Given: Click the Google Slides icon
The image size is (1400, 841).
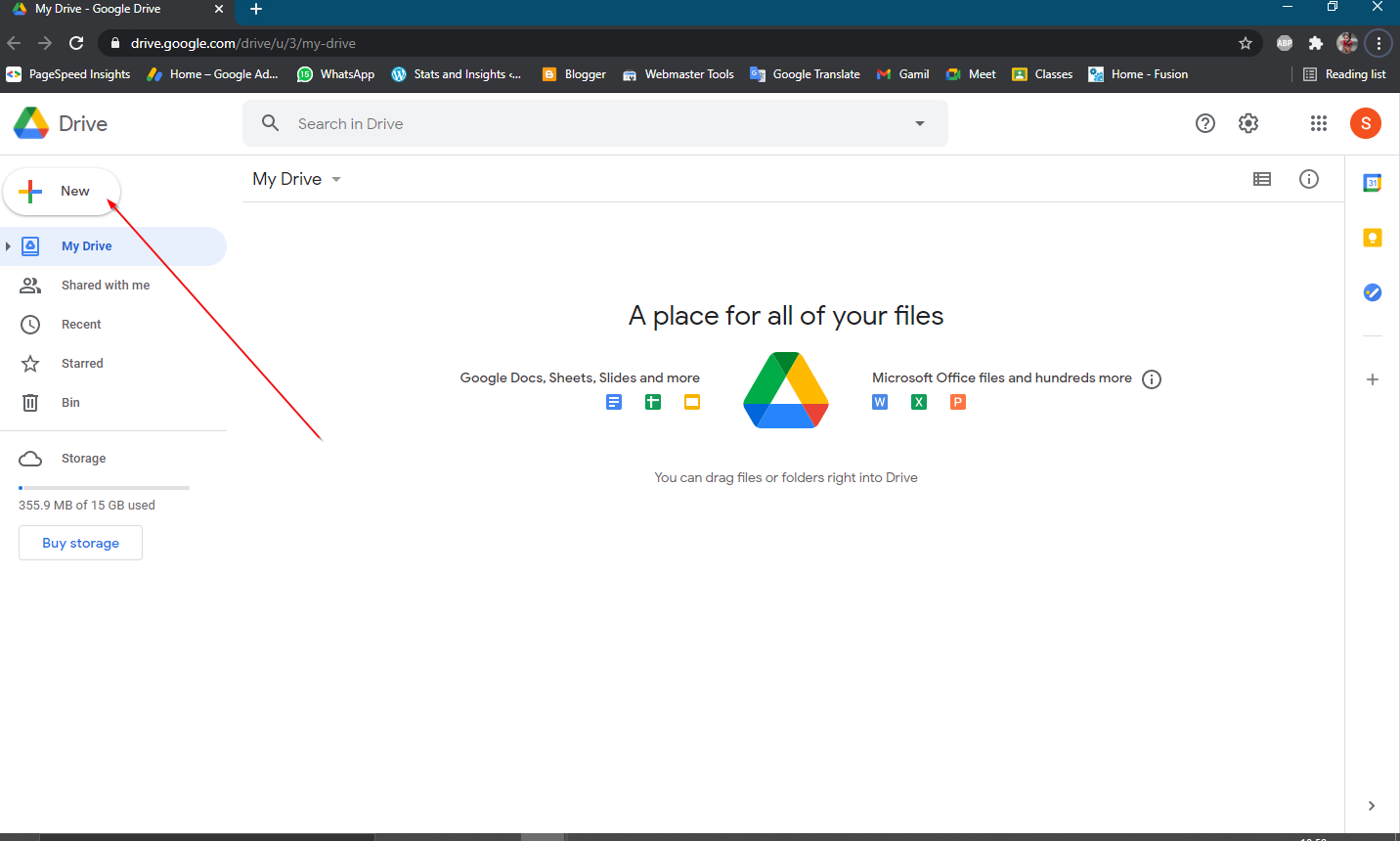Looking at the screenshot, I should [x=692, y=402].
